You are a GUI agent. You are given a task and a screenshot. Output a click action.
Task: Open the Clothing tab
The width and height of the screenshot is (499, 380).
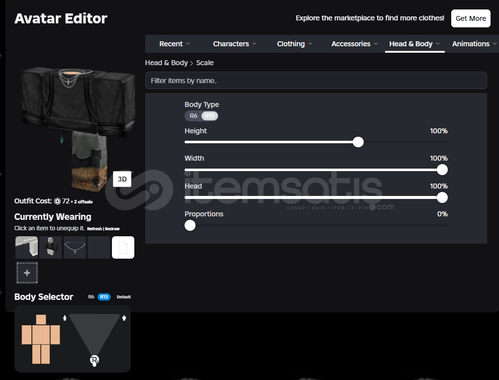(291, 44)
